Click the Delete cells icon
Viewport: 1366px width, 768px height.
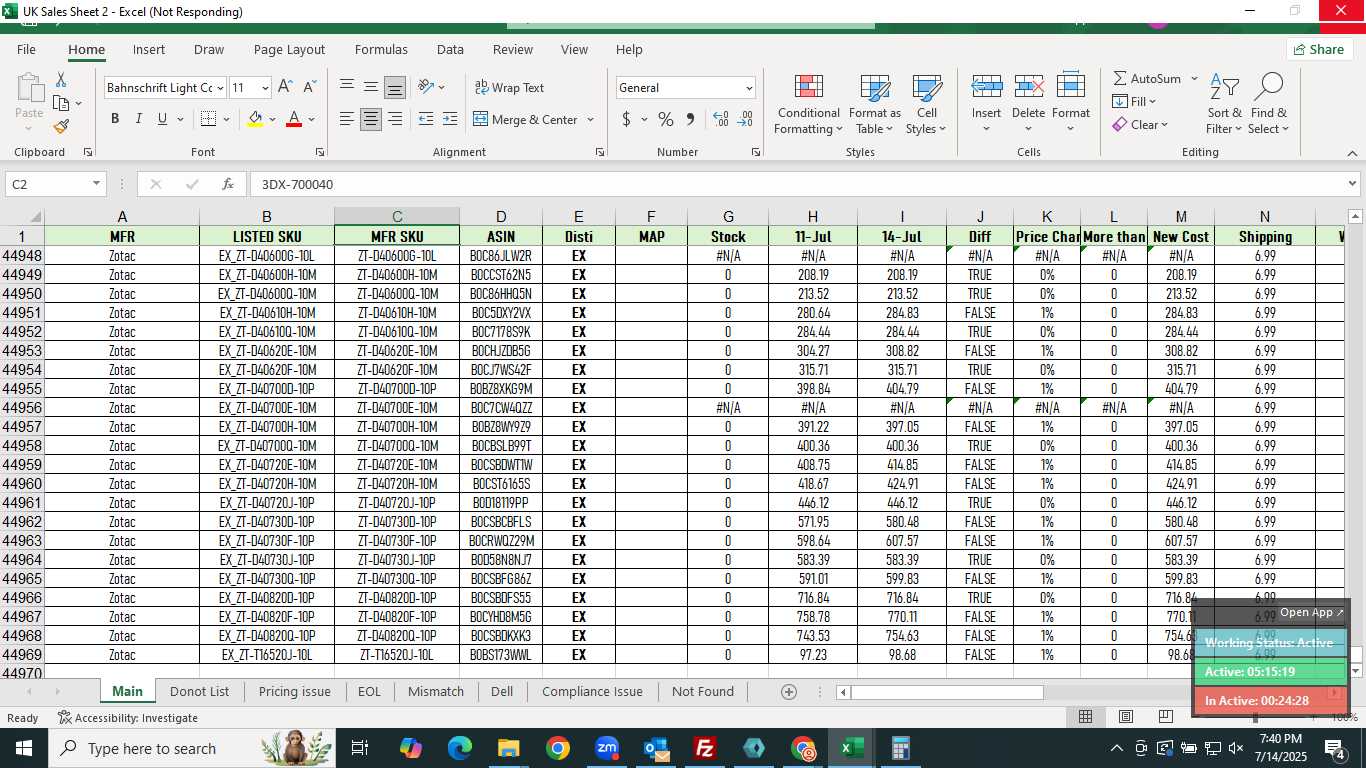click(x=1029, y=87)
